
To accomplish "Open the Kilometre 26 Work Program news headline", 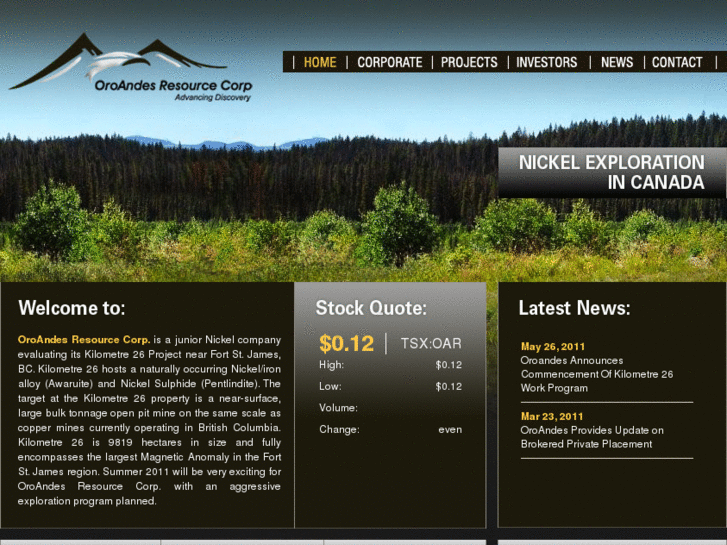I will (596, 374).
